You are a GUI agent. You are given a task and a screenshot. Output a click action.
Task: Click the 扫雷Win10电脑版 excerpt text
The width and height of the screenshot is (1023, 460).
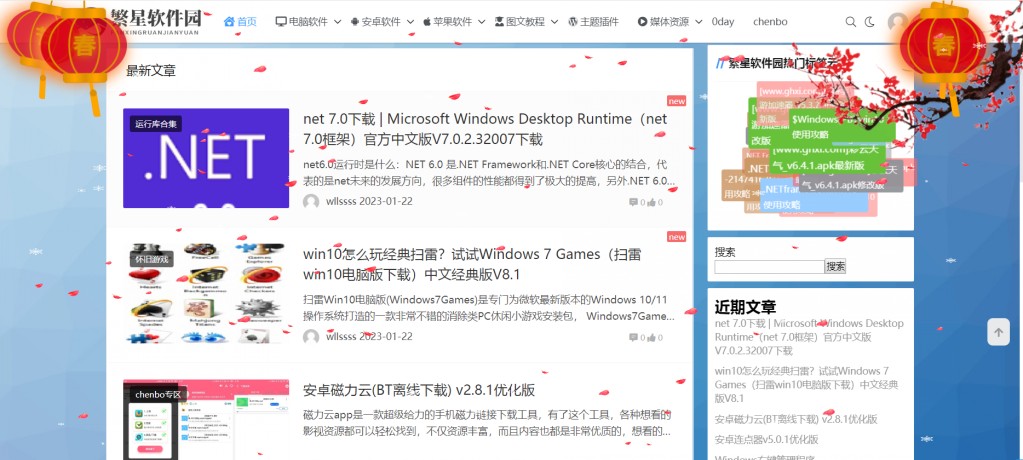pos(489,307)
